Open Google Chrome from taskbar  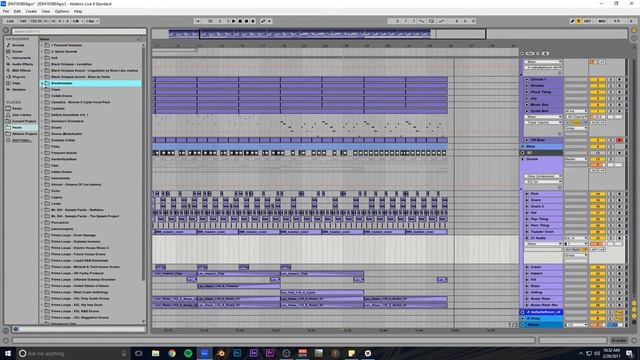pos(172,353)
